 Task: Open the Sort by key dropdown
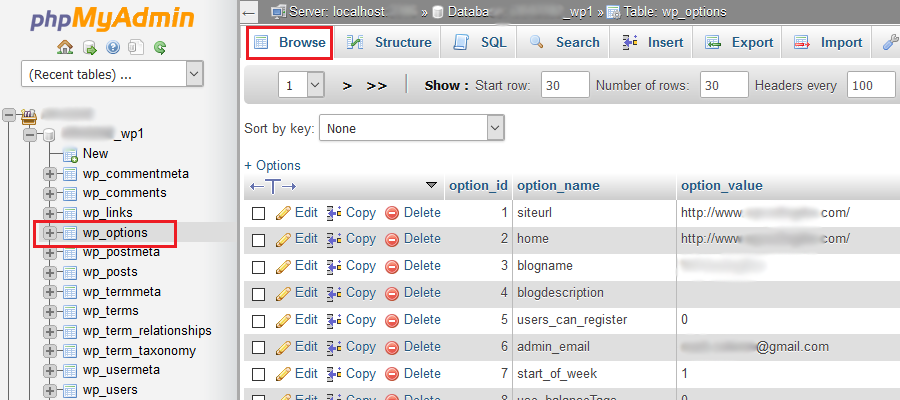[x=412, y=129]
